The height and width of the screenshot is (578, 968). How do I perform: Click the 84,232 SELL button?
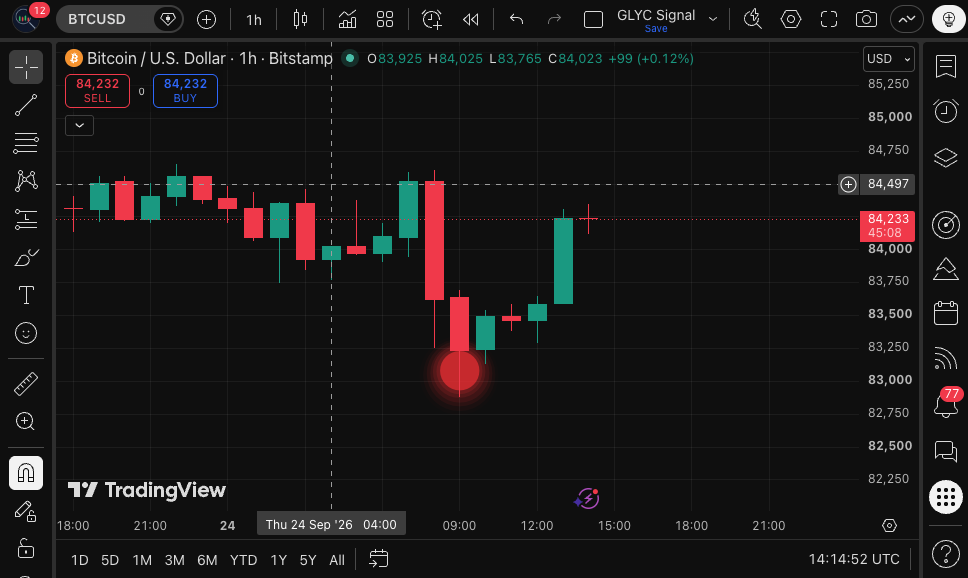click(x=98, y=91)
